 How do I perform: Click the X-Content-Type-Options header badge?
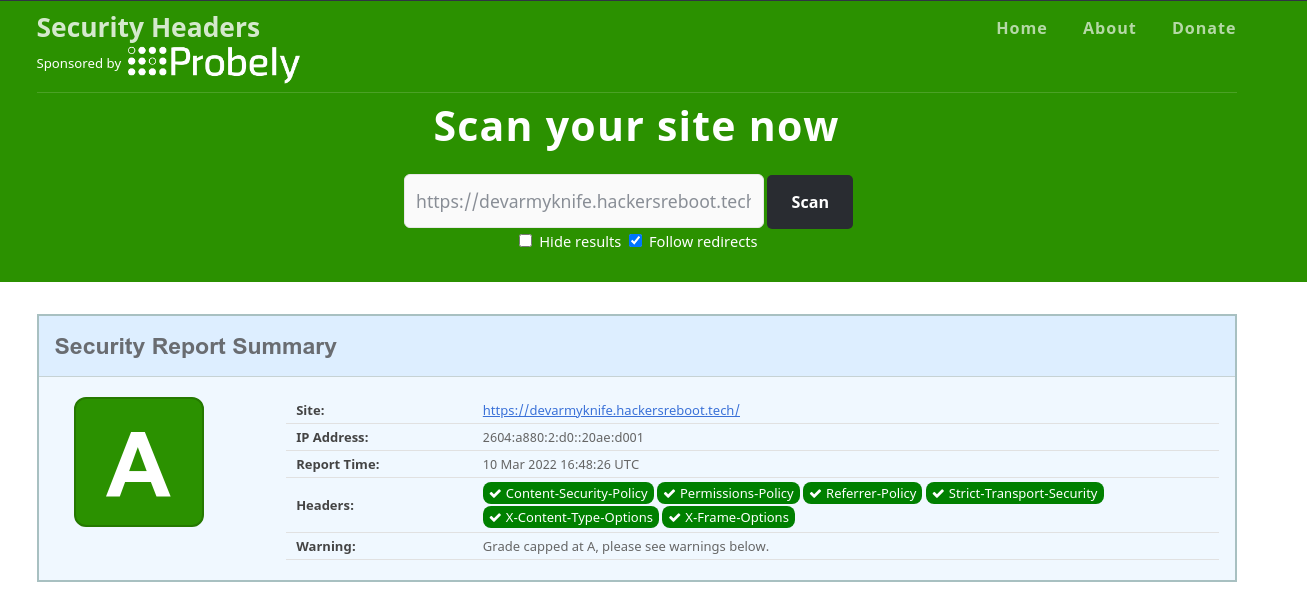point(570,517)
